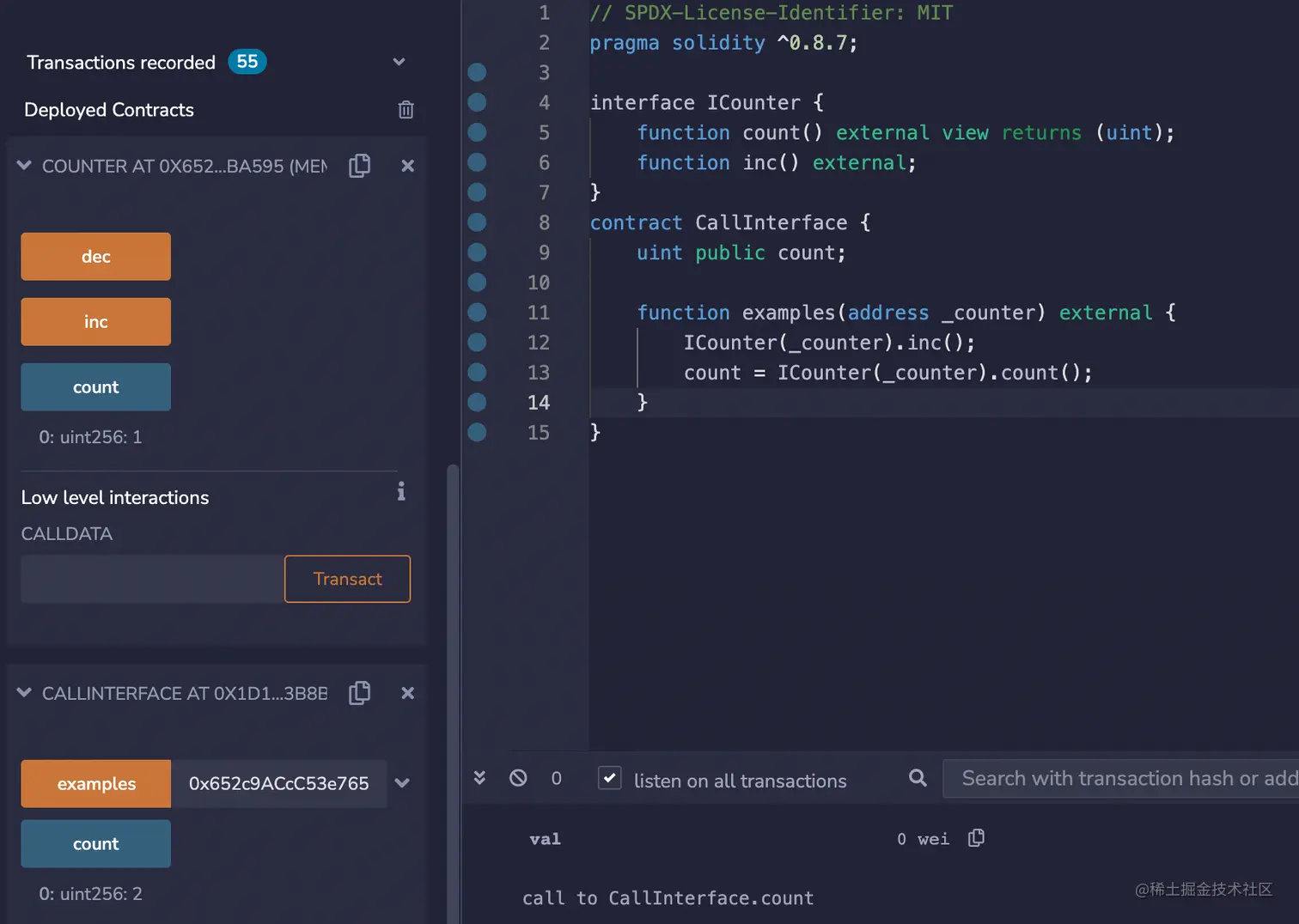Toggle breakpoint on line 8
This screenshot has width=1299, height=924.
477,222
